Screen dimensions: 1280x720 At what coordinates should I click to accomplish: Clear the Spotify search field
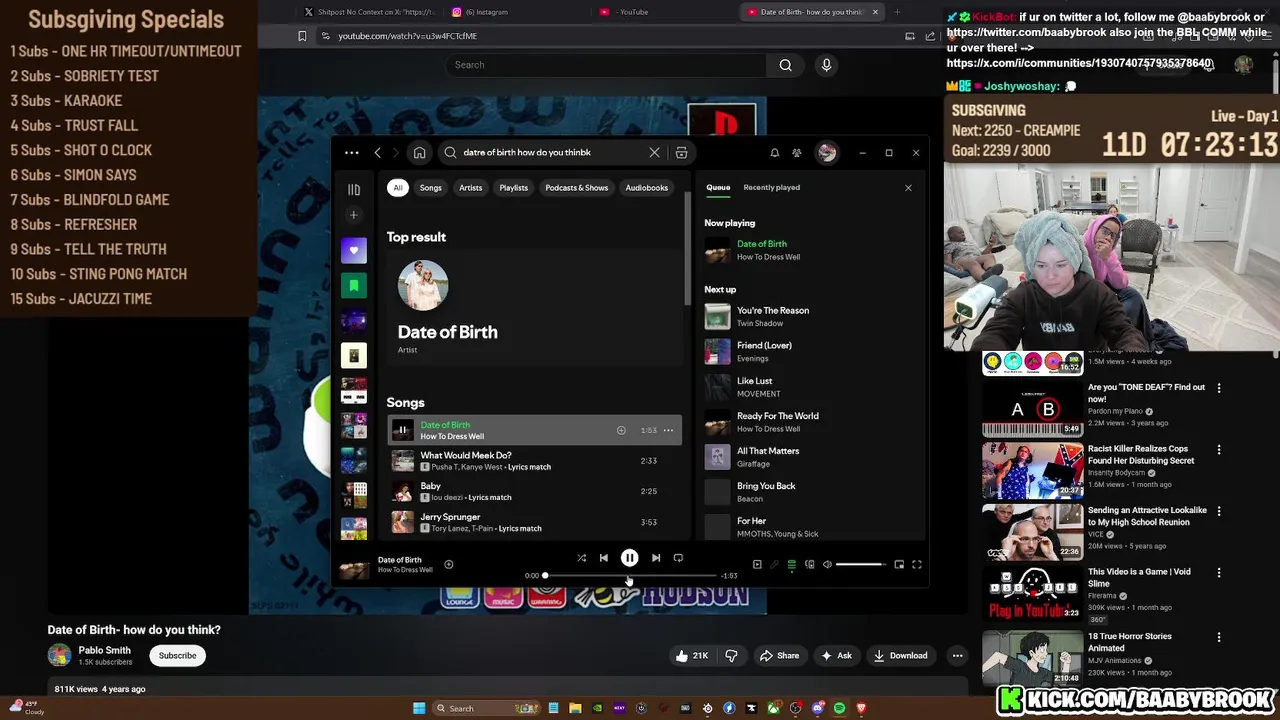click(x=654, y=153)
